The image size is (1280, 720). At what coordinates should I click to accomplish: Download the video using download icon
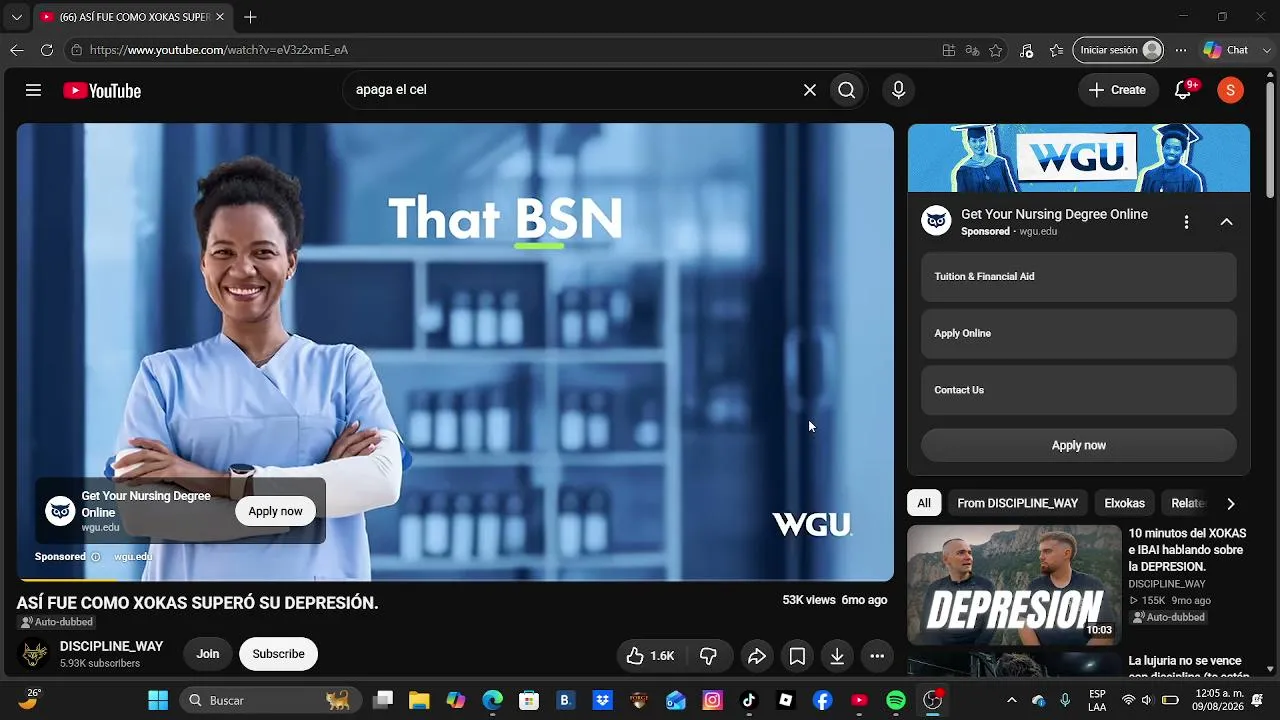coord(837,656)
